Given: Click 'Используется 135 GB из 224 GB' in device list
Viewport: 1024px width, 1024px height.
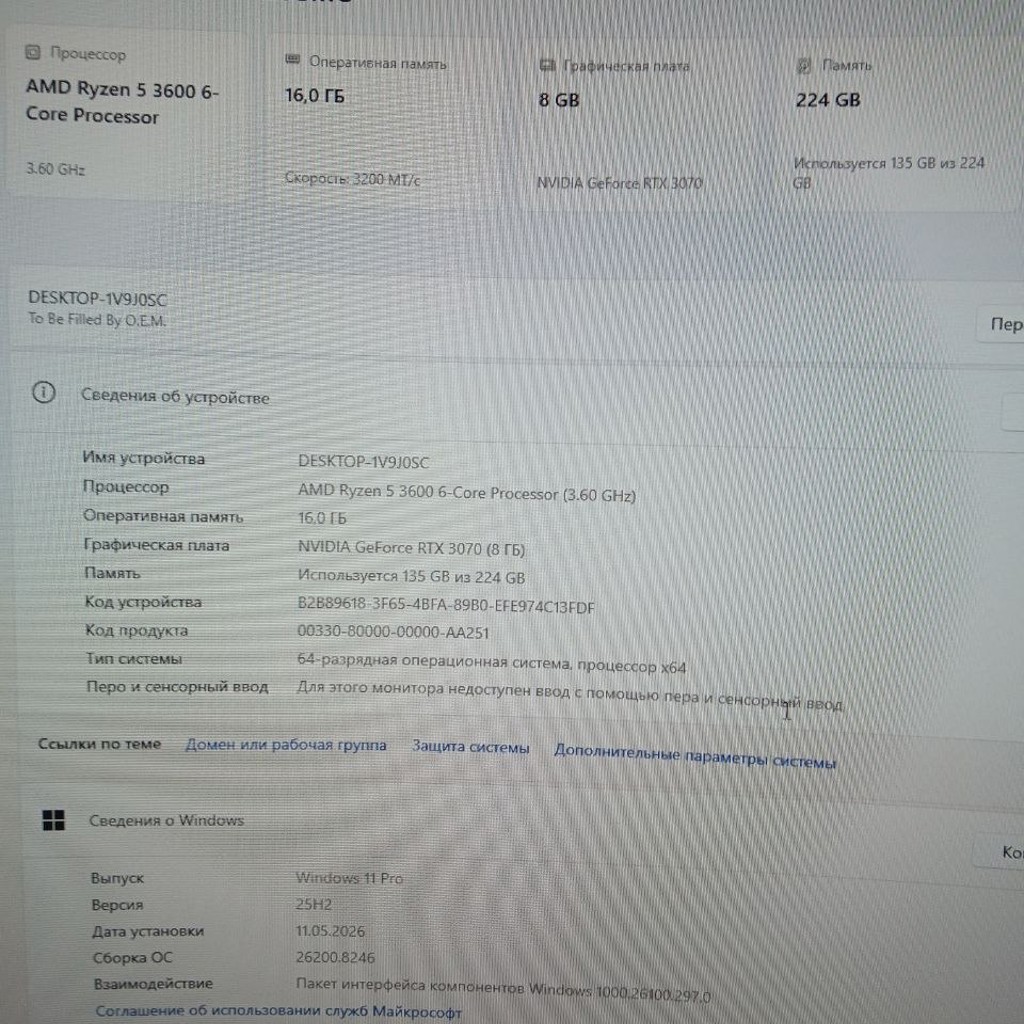Looking at the screenshot, I should (411, 577).
